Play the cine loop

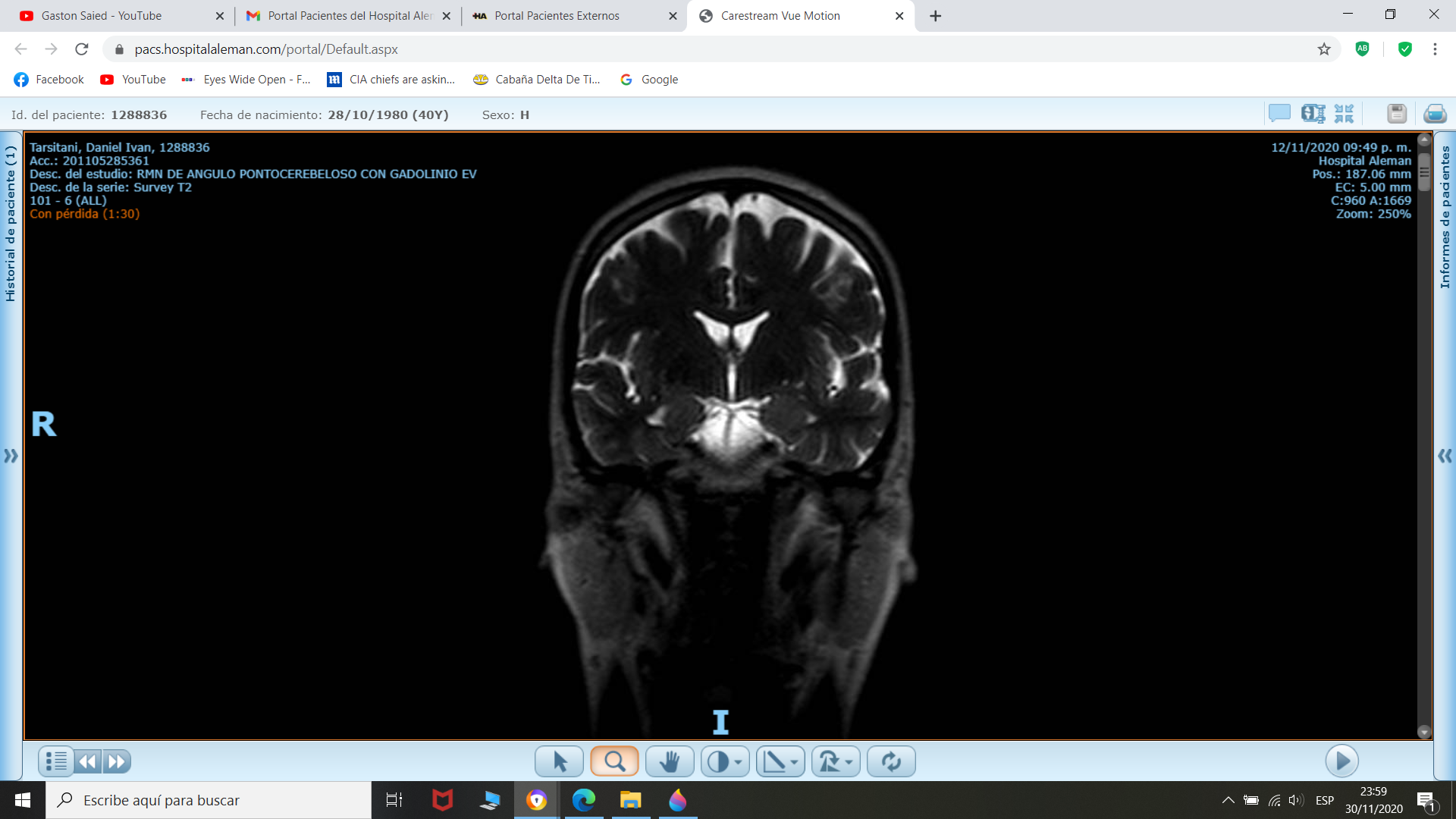1341,761
